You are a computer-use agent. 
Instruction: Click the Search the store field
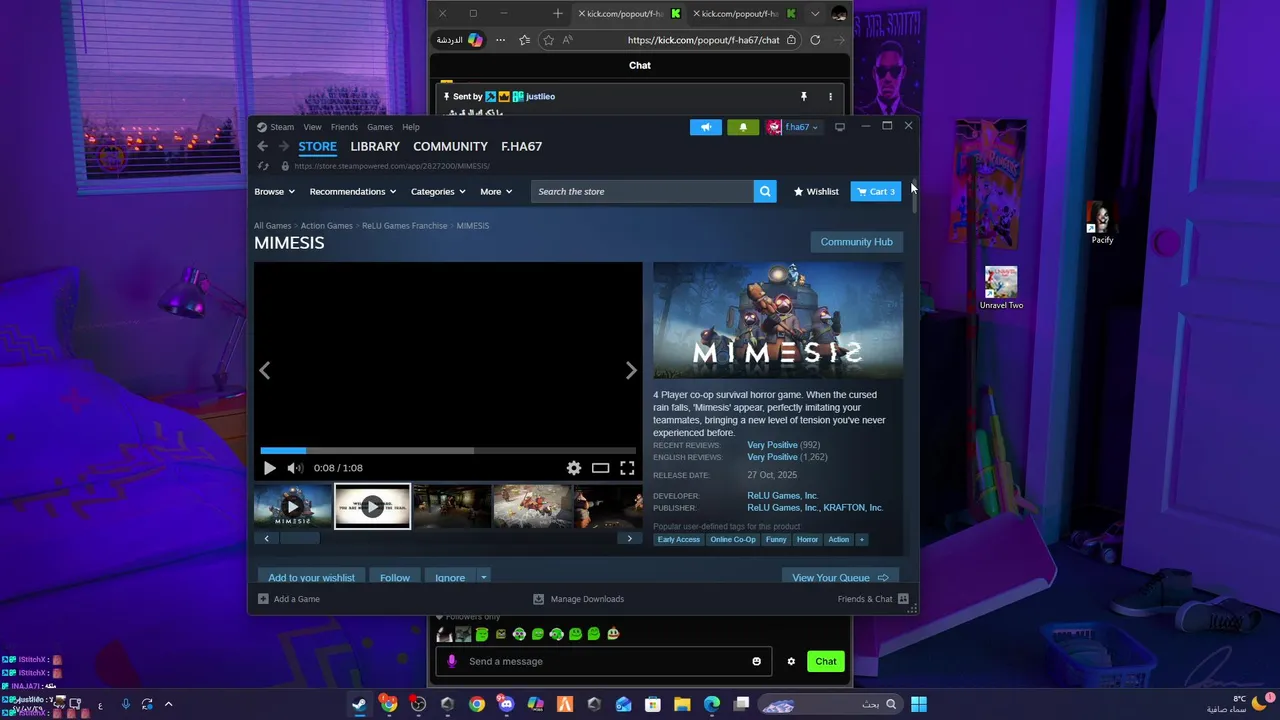pyautogui.click(x=643, y=191)
